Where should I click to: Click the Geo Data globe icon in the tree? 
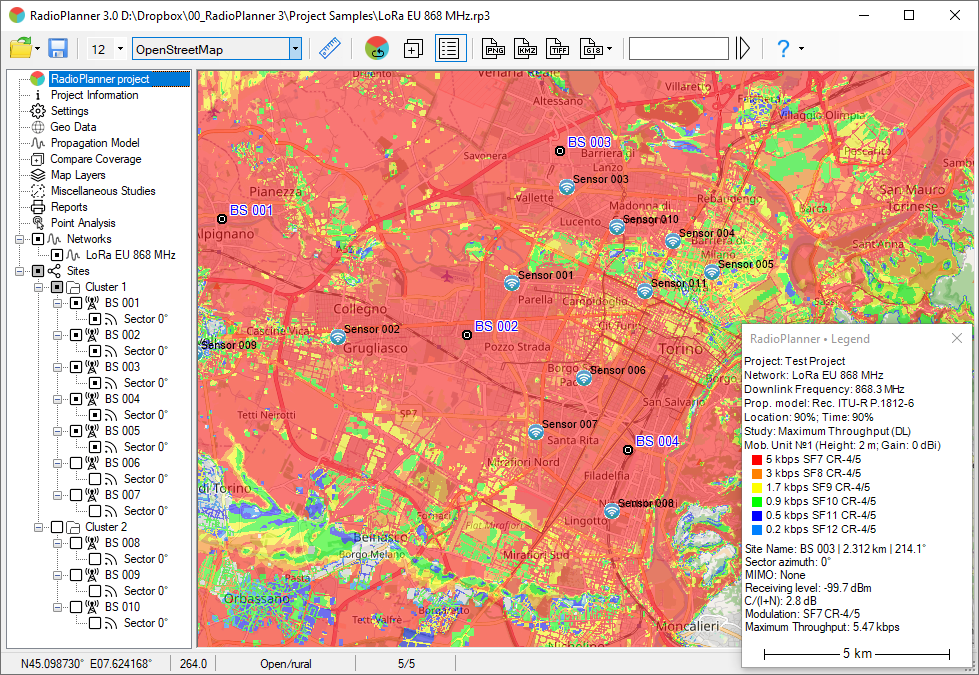(x=38, y=127)
